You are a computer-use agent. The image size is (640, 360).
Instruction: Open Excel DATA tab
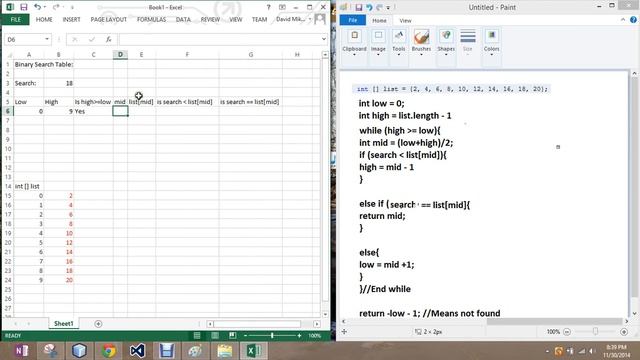click(x=183, y=20)
